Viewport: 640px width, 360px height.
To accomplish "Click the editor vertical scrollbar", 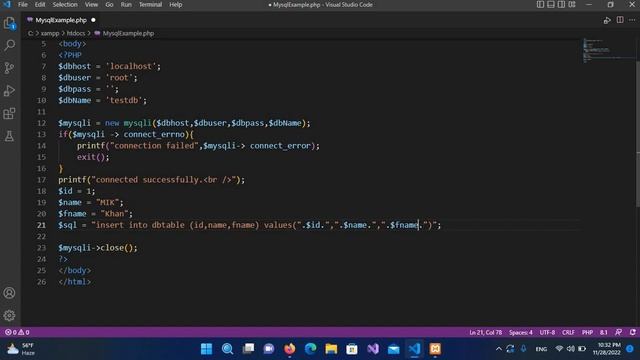I will 637,135.
